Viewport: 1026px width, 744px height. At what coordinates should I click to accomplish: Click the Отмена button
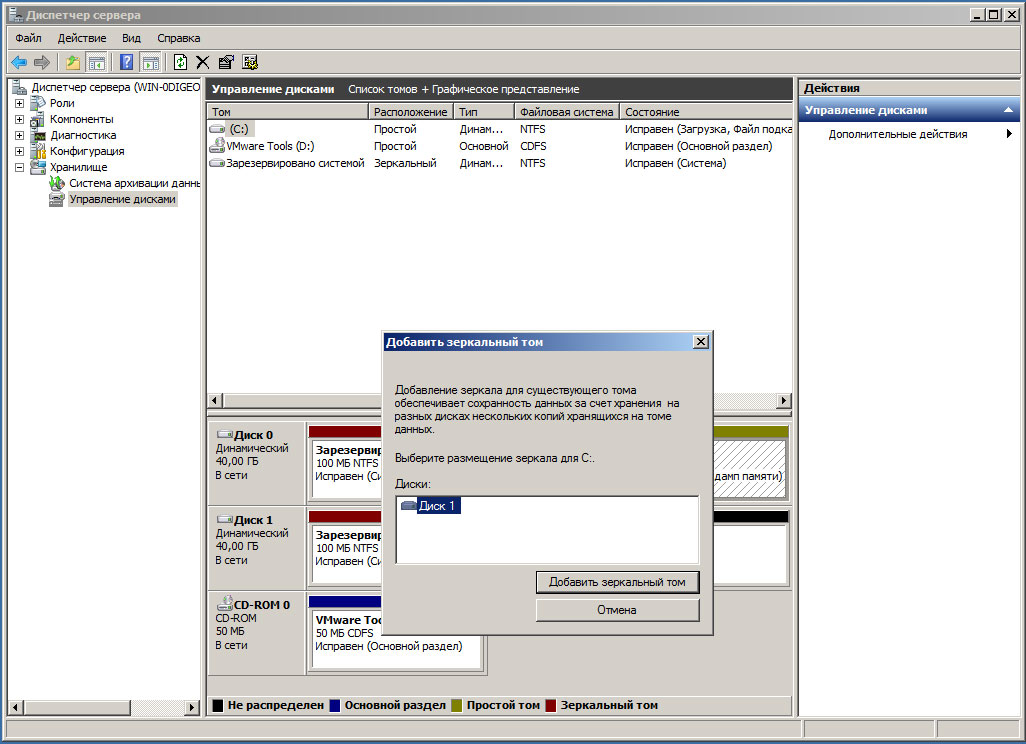[x=617, y=609]
